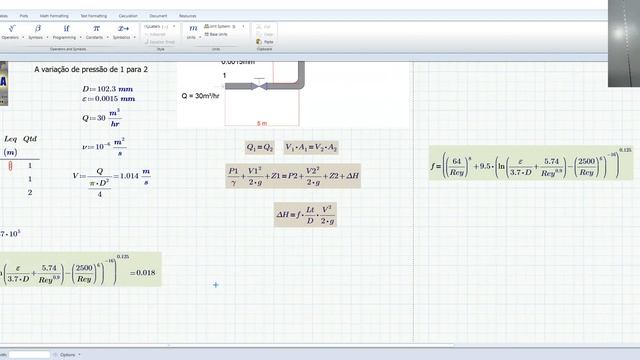Open the Symbols beta icon
The height and width of the screenshot is (360, 640).
coord(38,28)
